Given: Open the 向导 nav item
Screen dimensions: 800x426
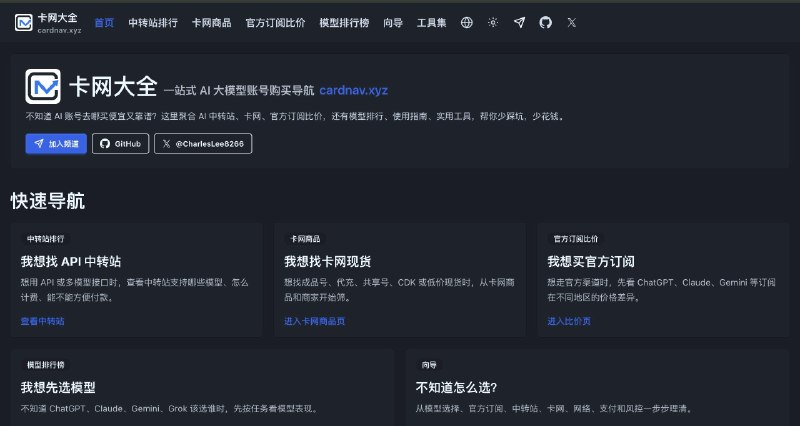Looking at the screenshot, I should pos(393,23).
